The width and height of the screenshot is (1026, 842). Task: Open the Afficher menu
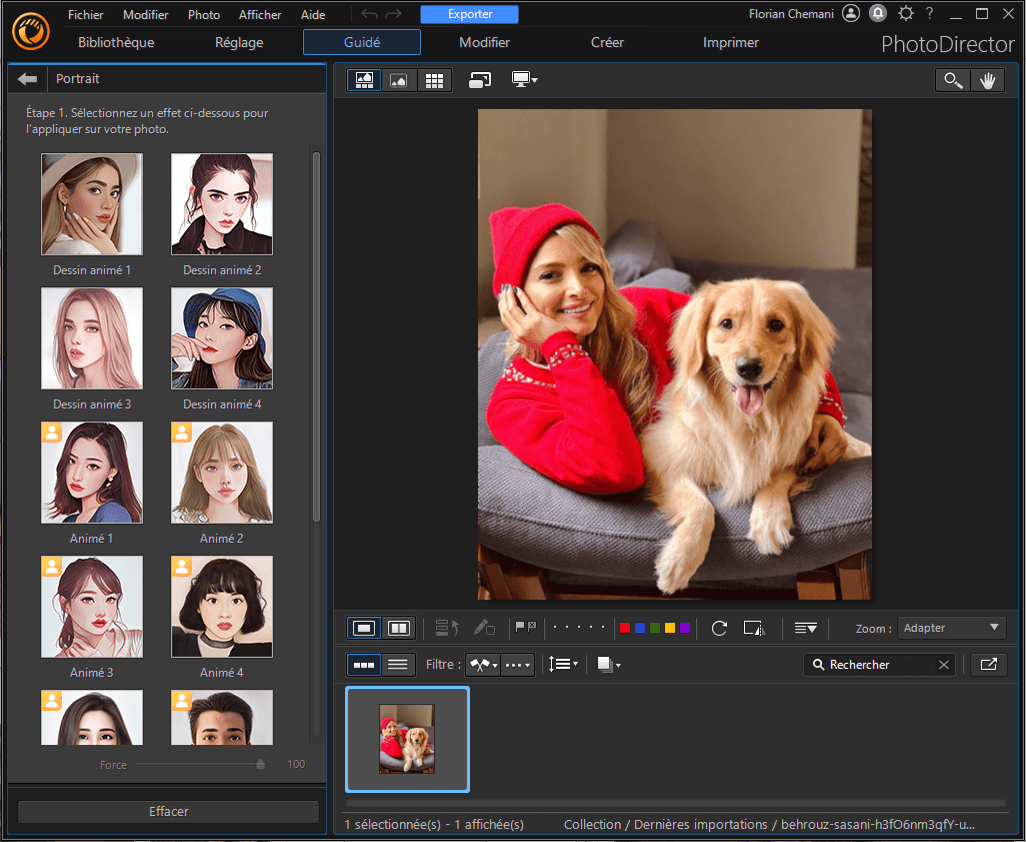click(260, 15)
